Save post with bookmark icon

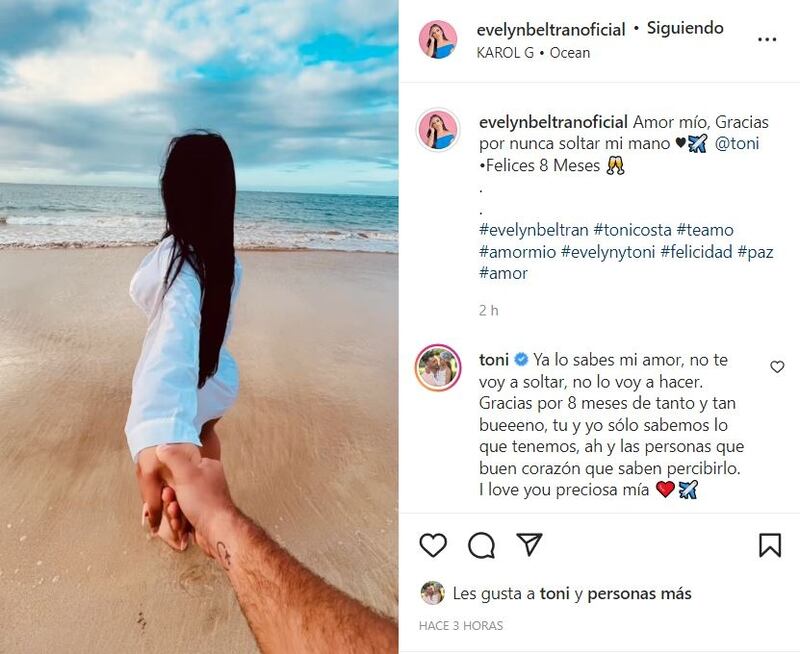(770, 545)
